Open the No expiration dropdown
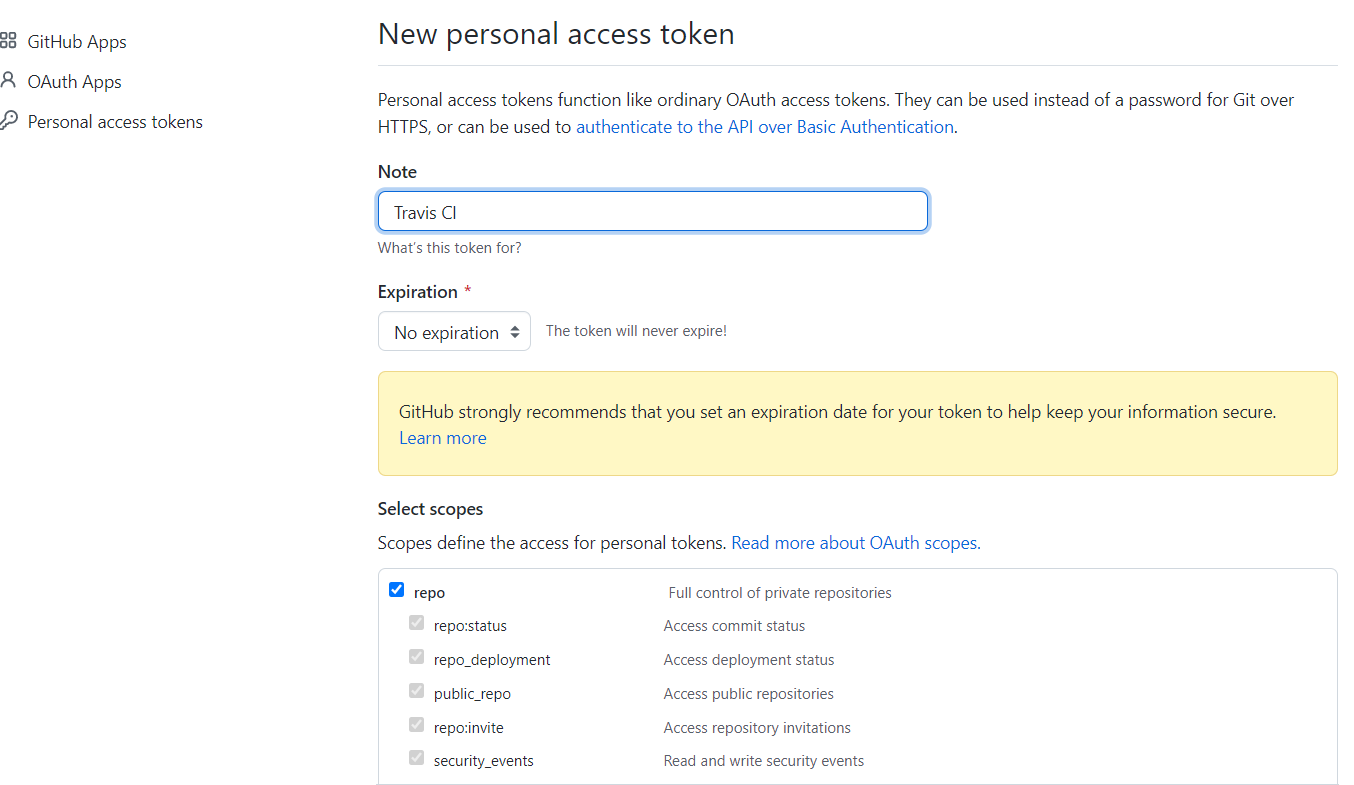1354x785 pixels. (x=454, y=332)
